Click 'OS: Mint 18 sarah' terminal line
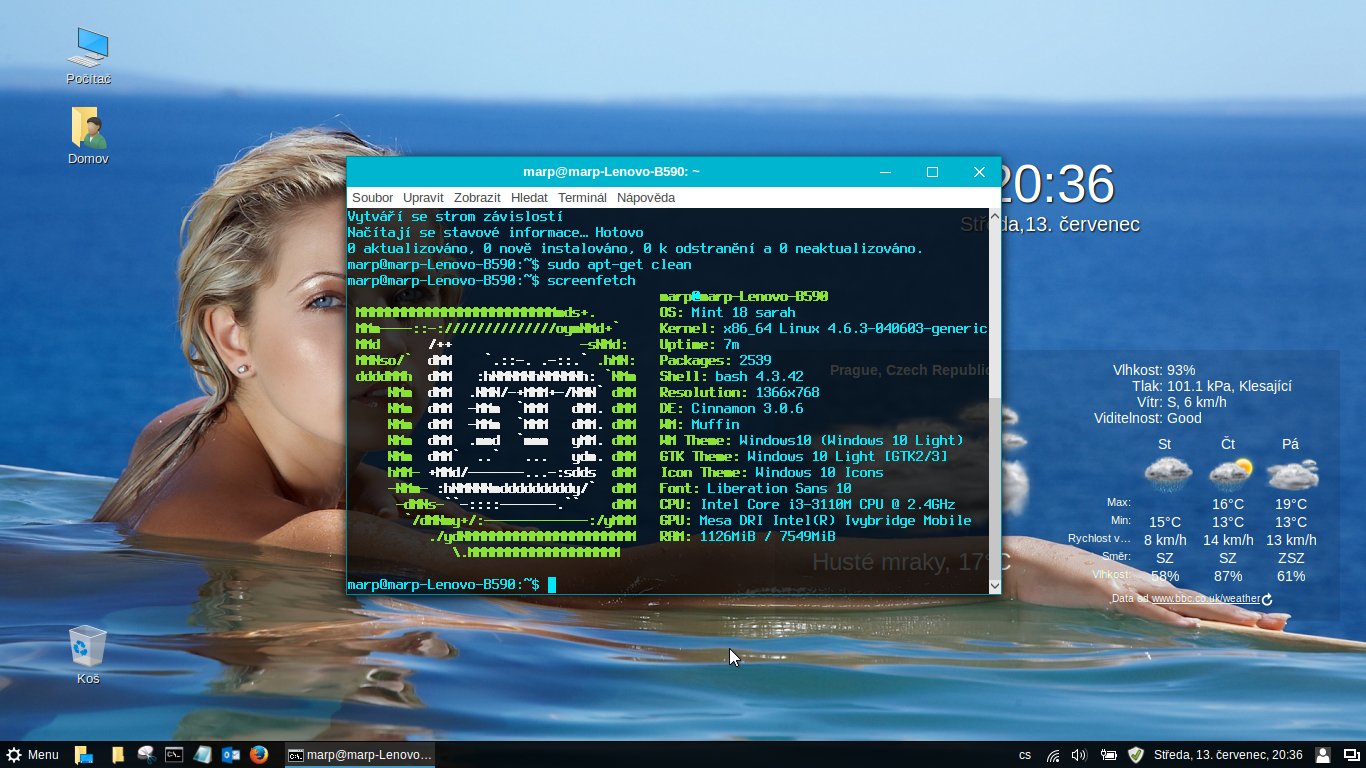The height and width of the screenshot is (768, 1366). point(728,313)
